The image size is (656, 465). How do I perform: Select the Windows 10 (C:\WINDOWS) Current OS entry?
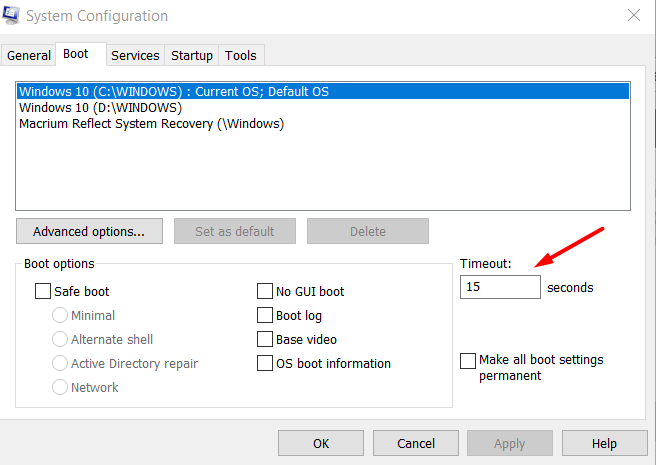[323, 91]
